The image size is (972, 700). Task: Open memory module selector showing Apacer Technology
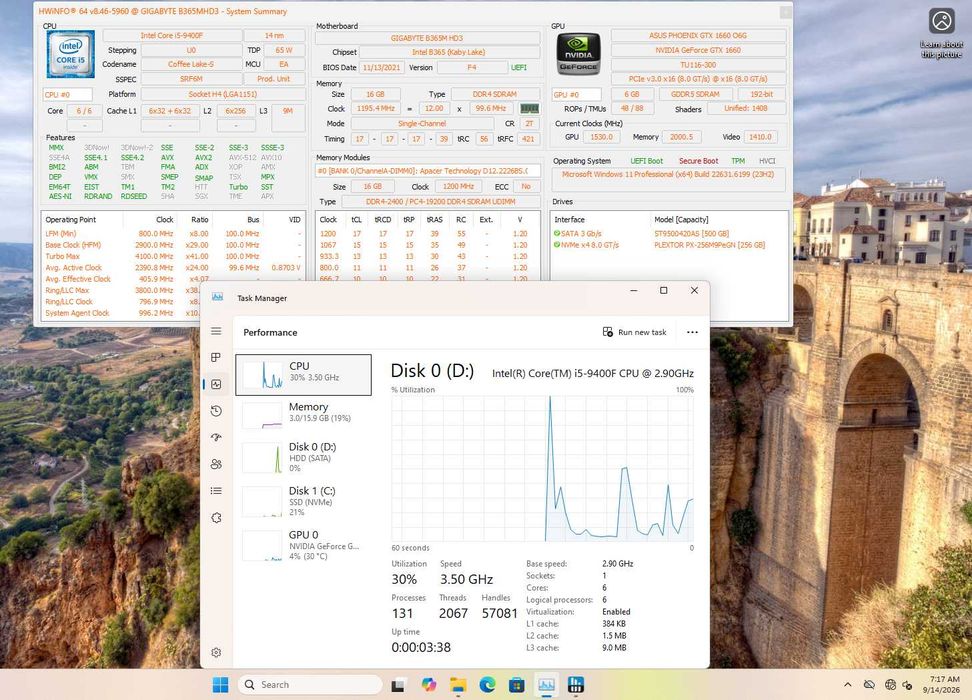click(428, 171)
